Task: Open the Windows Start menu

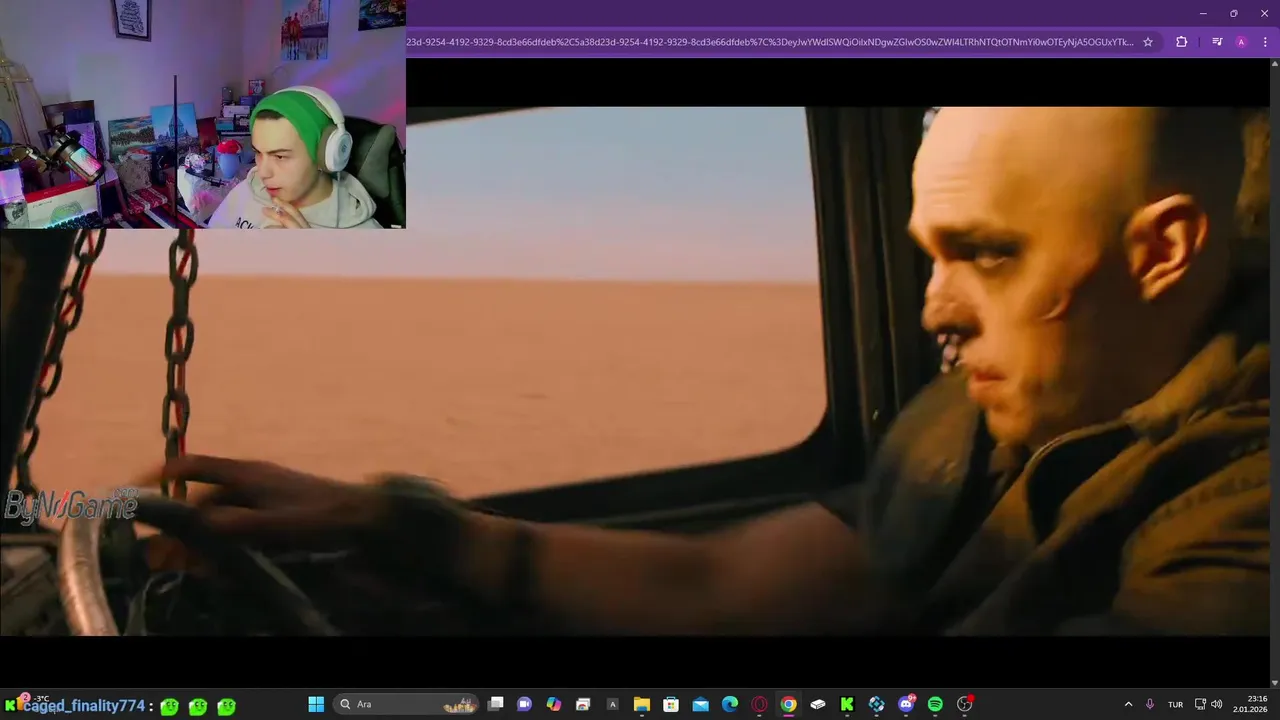Action: click(x=316, y=704)
